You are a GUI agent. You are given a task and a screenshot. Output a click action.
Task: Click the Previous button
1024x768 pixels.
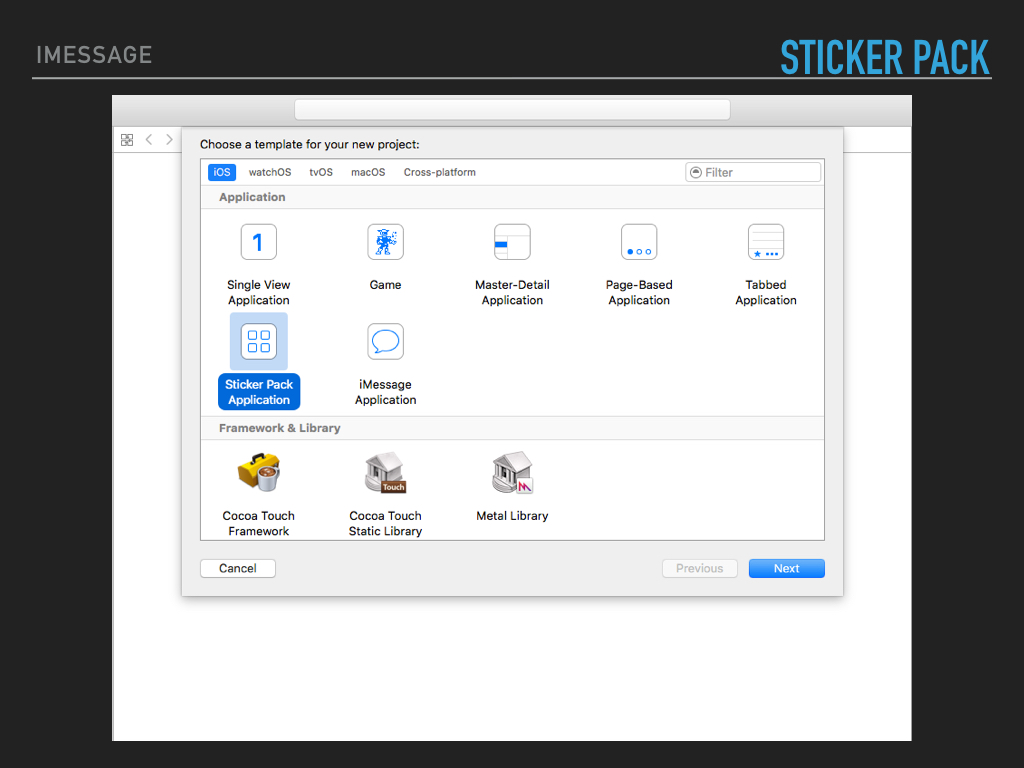699,568
